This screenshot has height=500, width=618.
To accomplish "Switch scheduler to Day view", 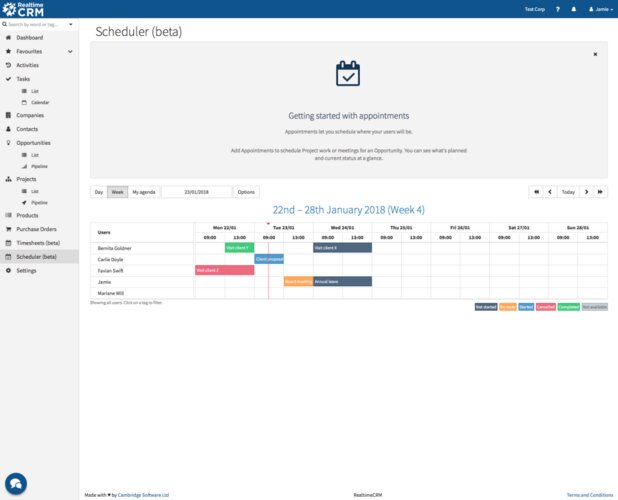I will click(98, 192).
